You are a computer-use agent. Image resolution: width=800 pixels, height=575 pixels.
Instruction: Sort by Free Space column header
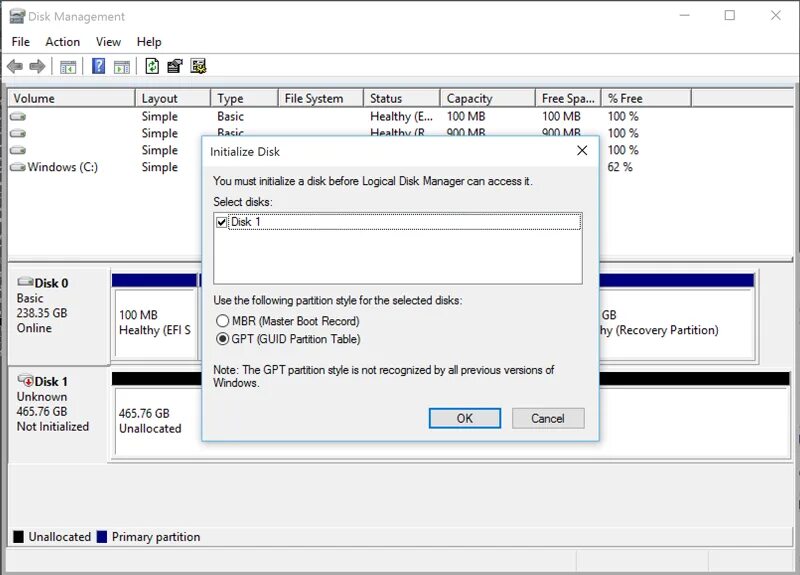pos(568,98)
